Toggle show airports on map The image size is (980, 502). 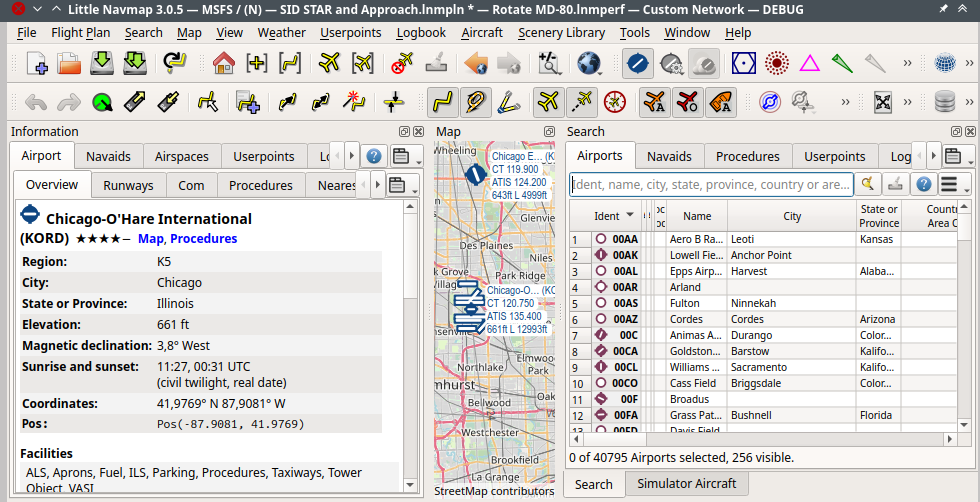(x=638, y=63)
